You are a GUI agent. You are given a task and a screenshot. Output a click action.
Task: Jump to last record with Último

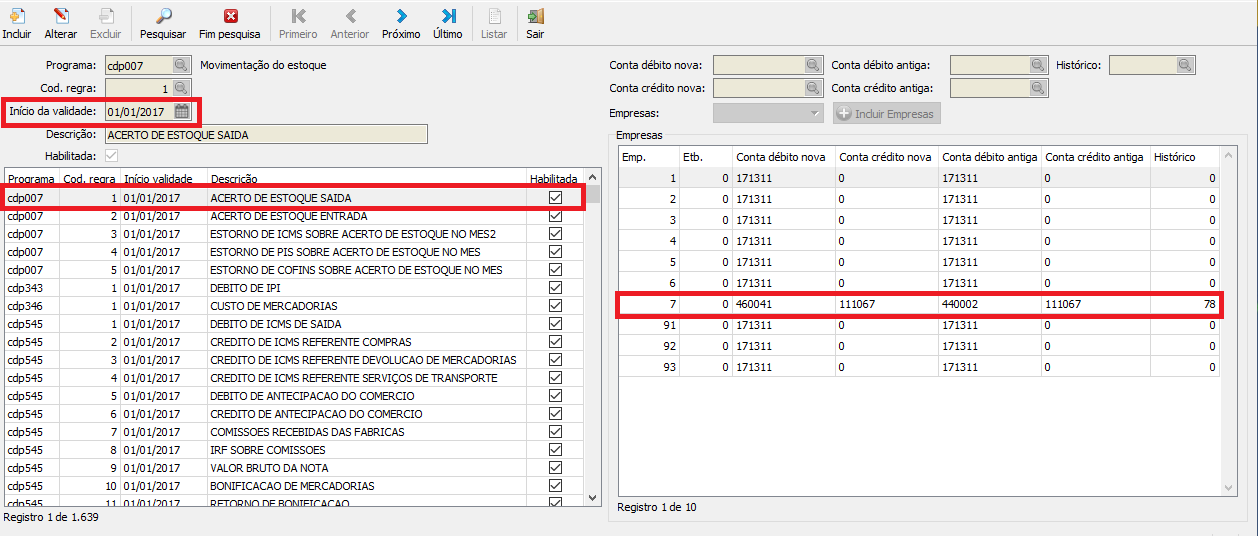[x=448, y=17]
